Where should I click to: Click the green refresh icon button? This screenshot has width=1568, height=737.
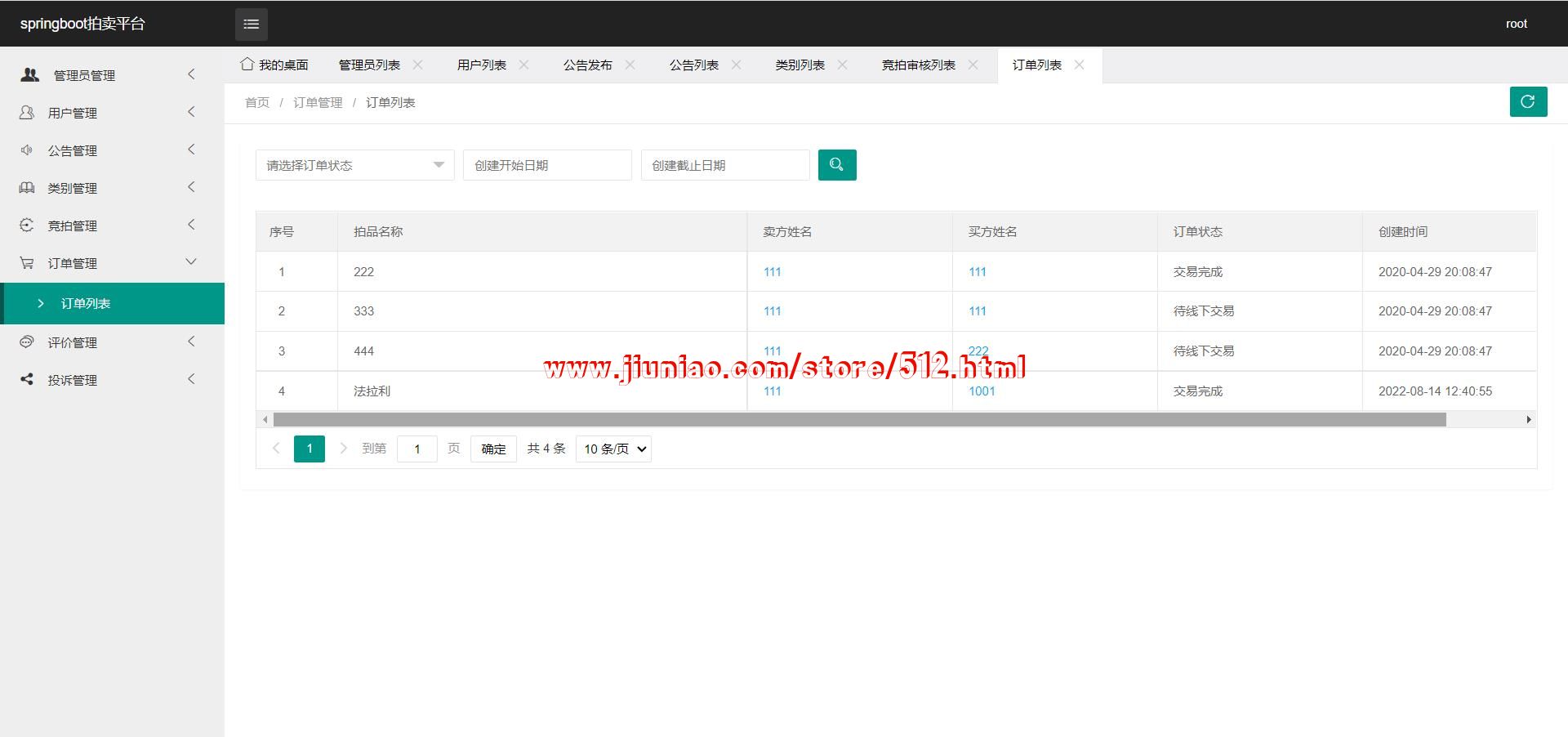click(x=1527, y=102)
